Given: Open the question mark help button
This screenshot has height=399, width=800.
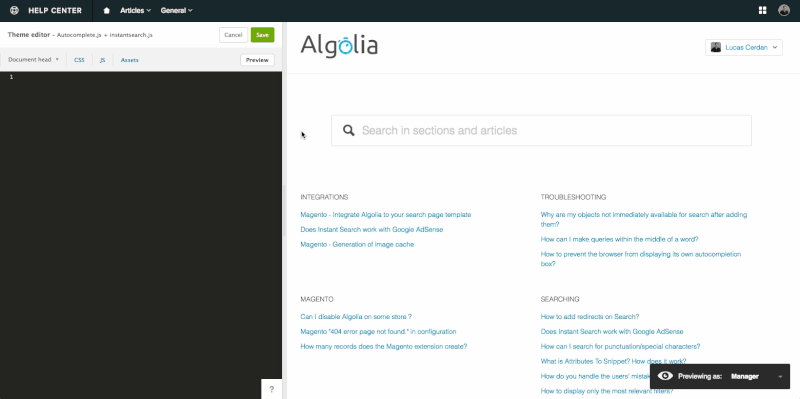Looking at the screenshot, I should 271,389.
